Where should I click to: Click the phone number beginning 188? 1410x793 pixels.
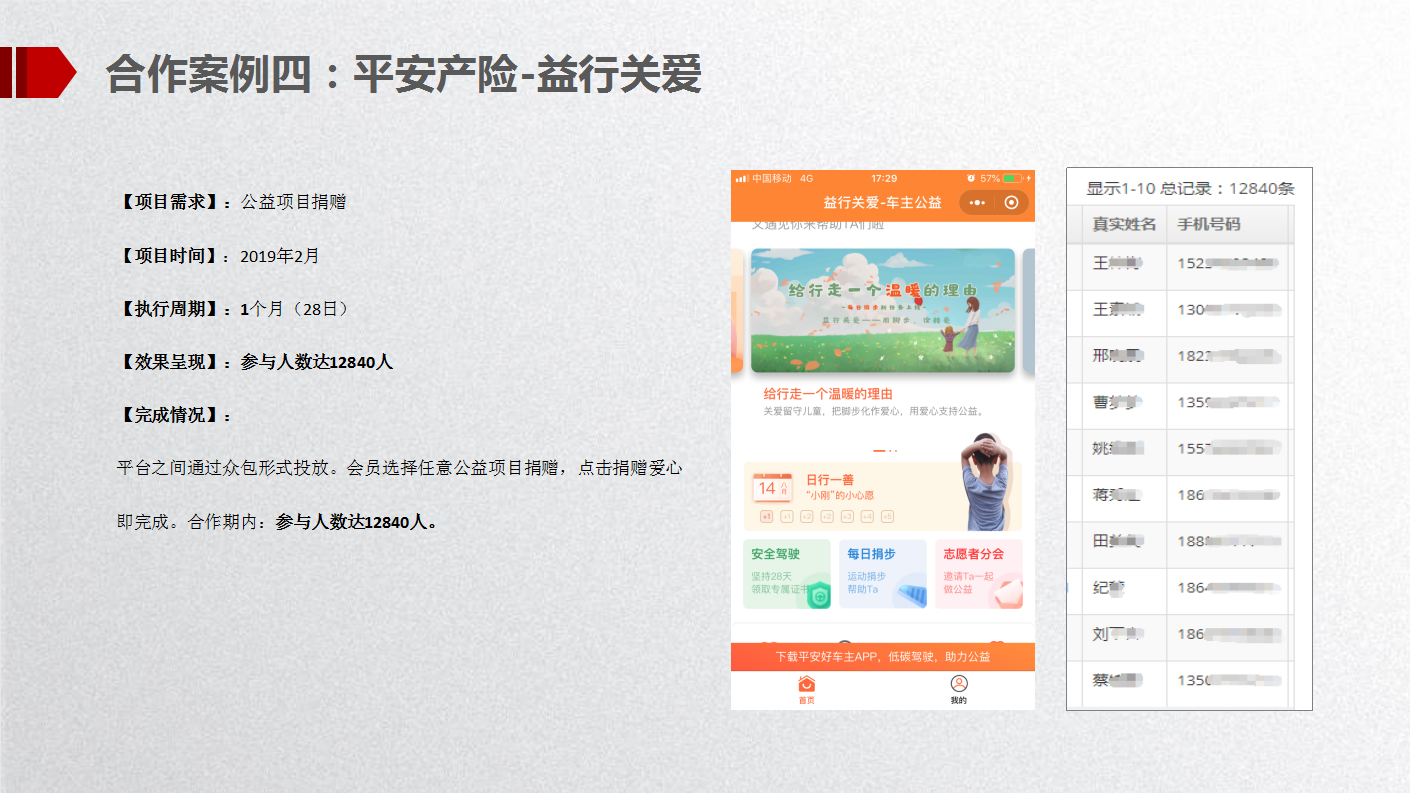click(1229, 541)
